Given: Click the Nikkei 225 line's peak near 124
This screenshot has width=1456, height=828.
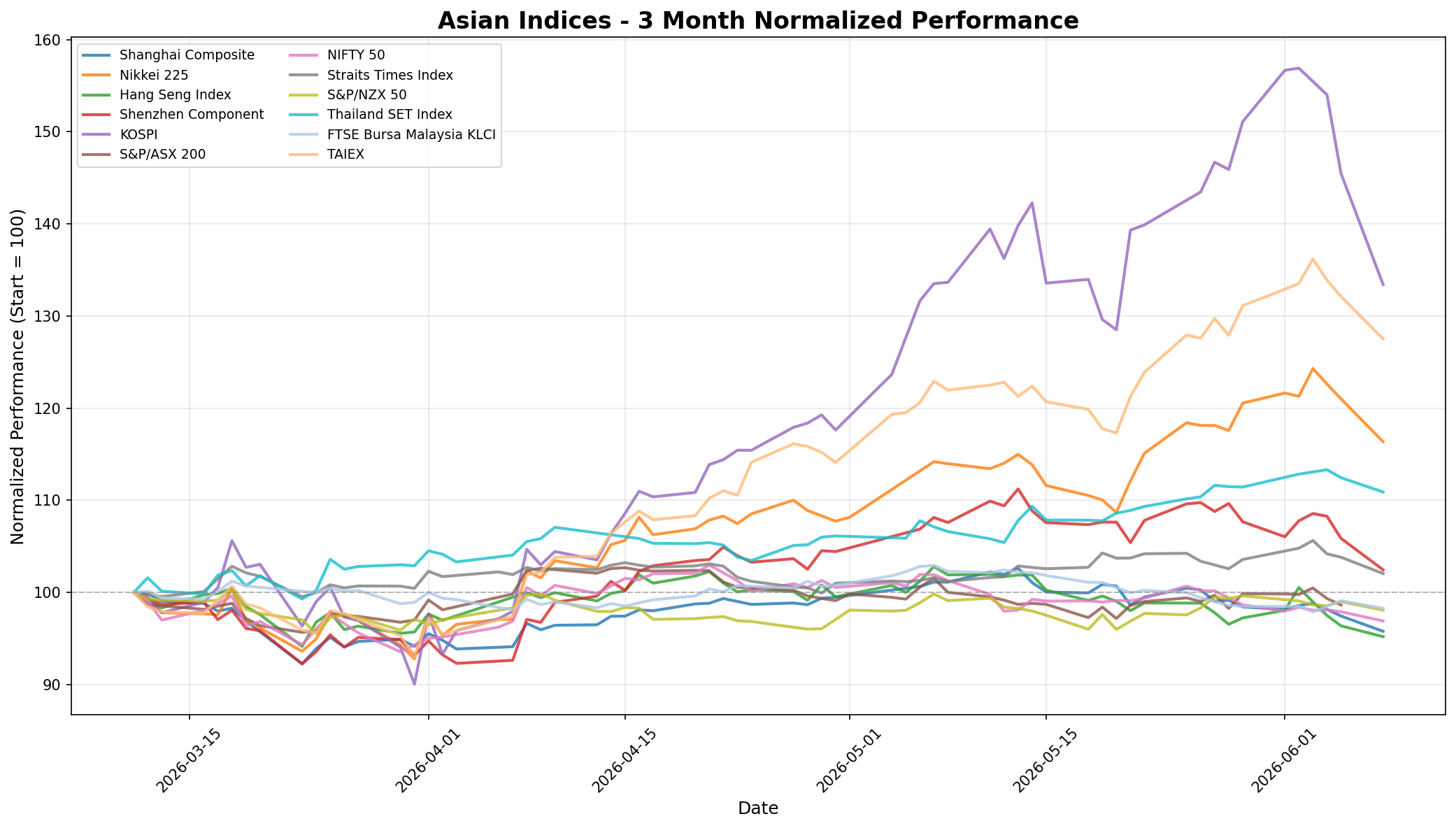Looking at the screenshot, I should point(1313,369).
